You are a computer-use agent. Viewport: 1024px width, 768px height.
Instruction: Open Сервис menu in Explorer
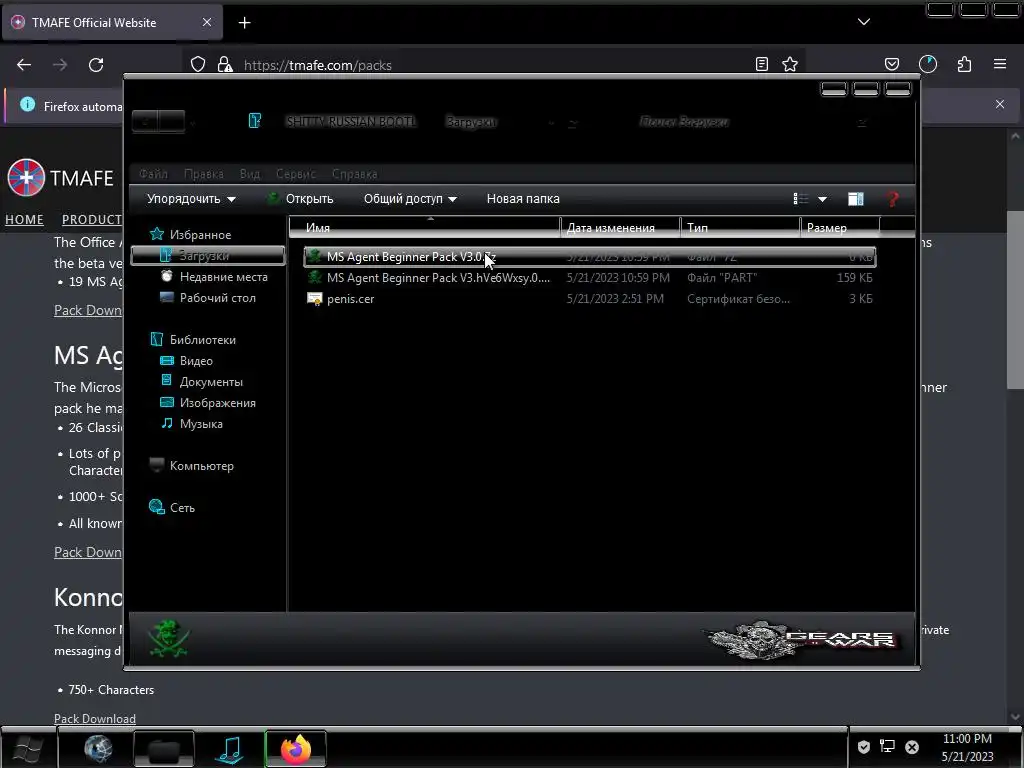coord(296,174)
